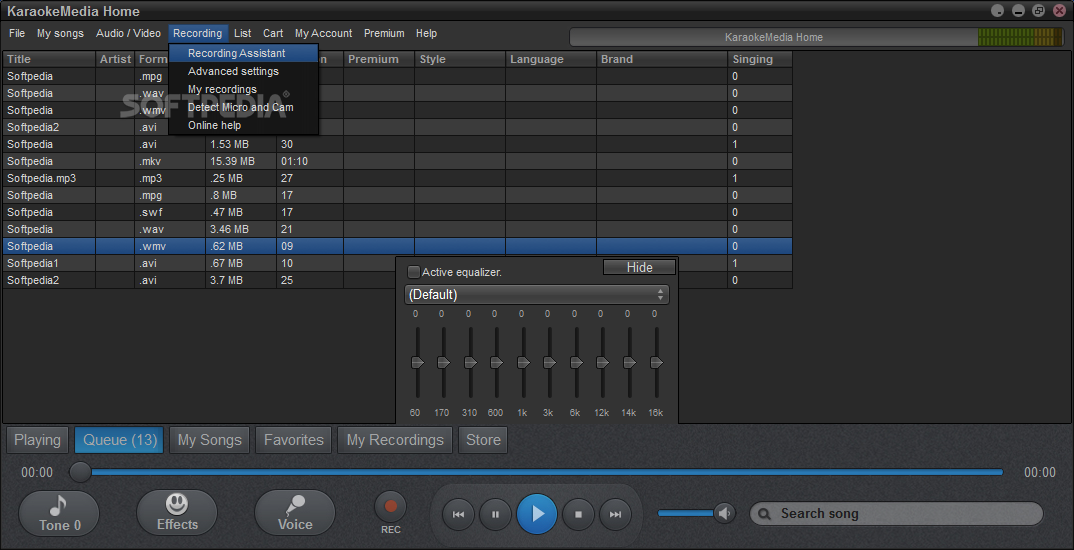
Task: Pause playback
Action: (x=495, y=514)
